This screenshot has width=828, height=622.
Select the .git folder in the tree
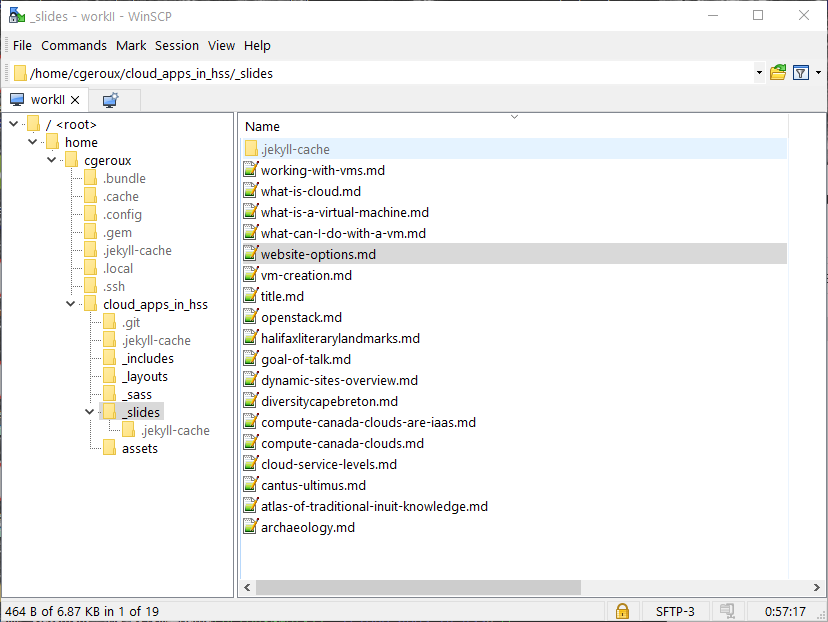coord(131,322)
